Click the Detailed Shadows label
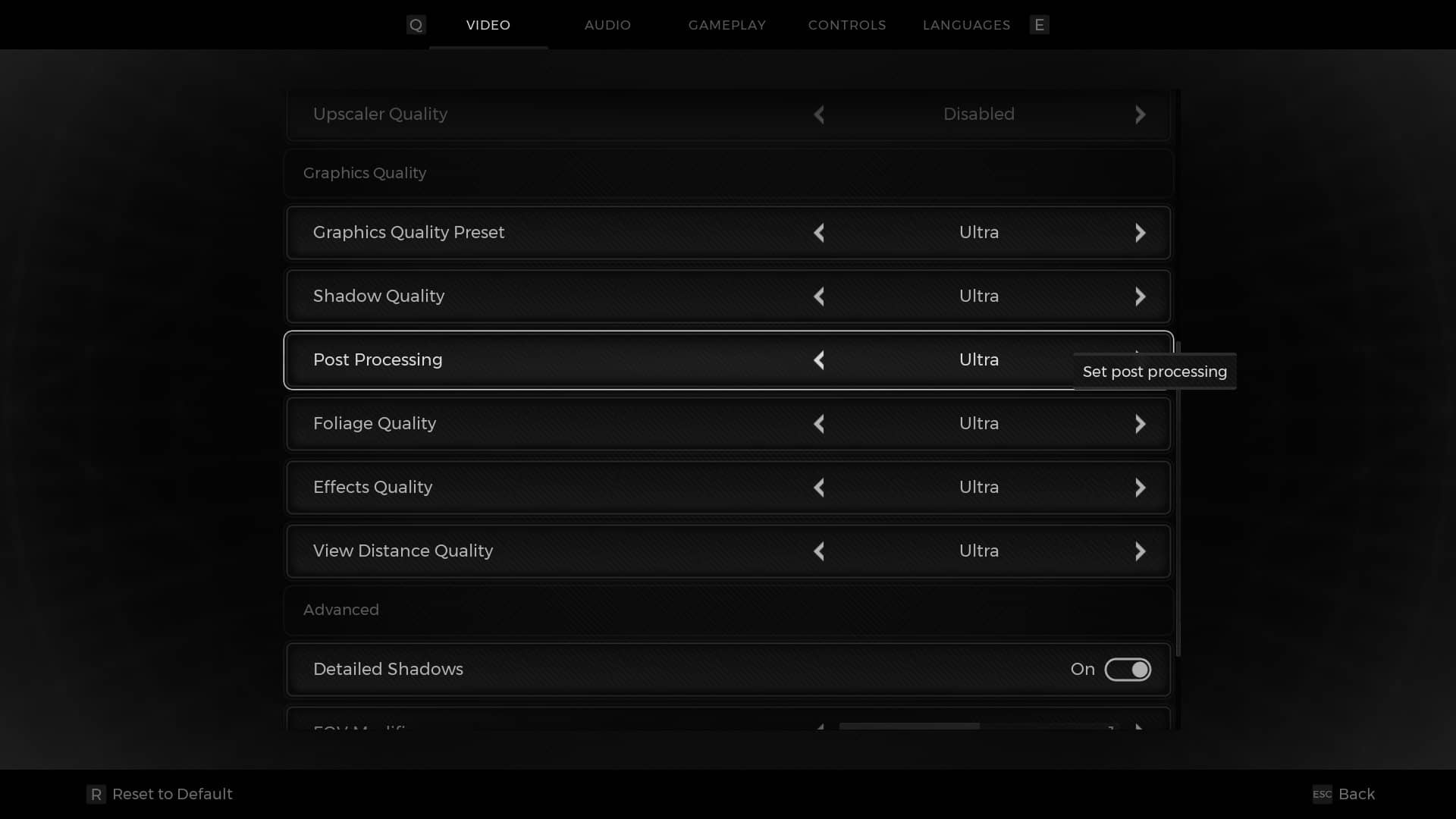Viewport: 1456px width, 819px height. [x=388, y=670]
